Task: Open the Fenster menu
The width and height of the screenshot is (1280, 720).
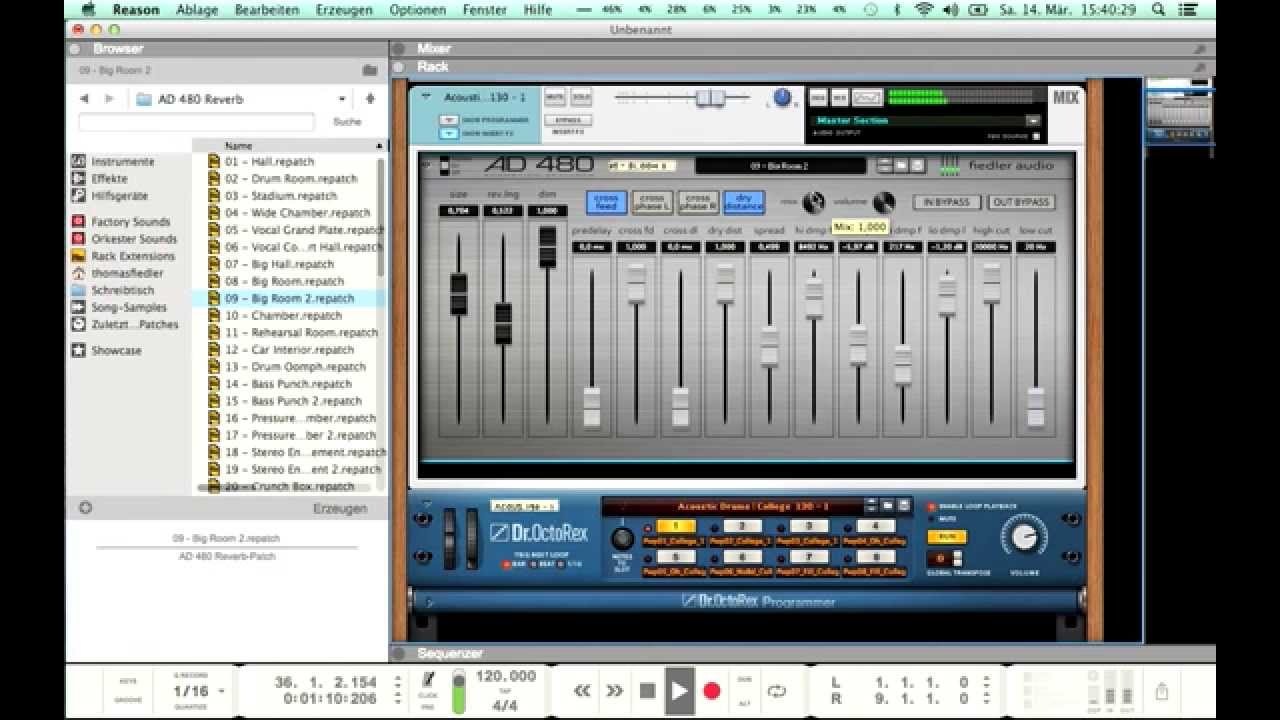Action: (x=485, y=9)
